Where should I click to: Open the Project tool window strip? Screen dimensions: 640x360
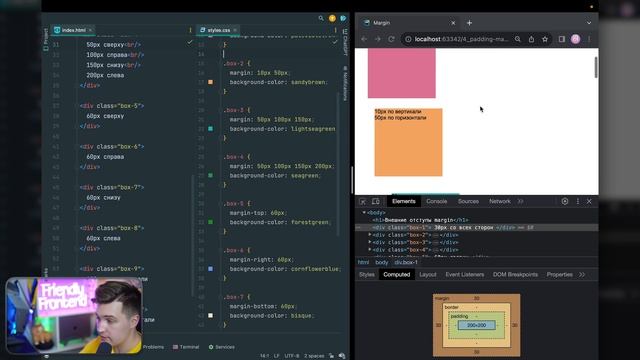tap(46, 39)
